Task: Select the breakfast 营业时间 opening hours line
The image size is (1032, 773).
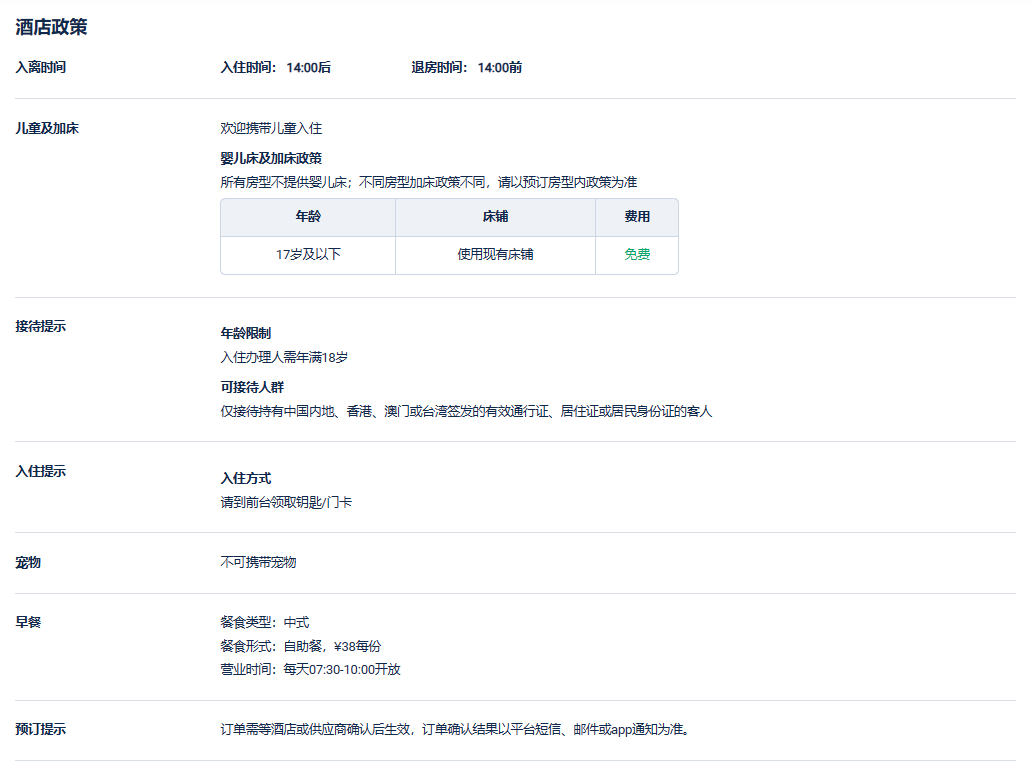Action: (x=310, y=669)
